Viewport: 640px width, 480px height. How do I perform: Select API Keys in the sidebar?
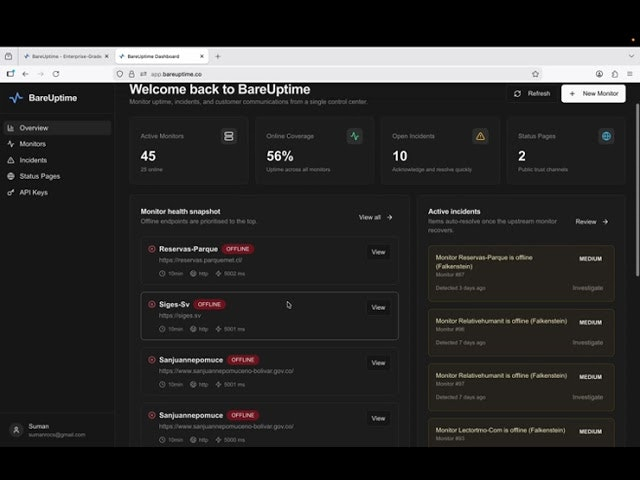[x=33, y=192]
